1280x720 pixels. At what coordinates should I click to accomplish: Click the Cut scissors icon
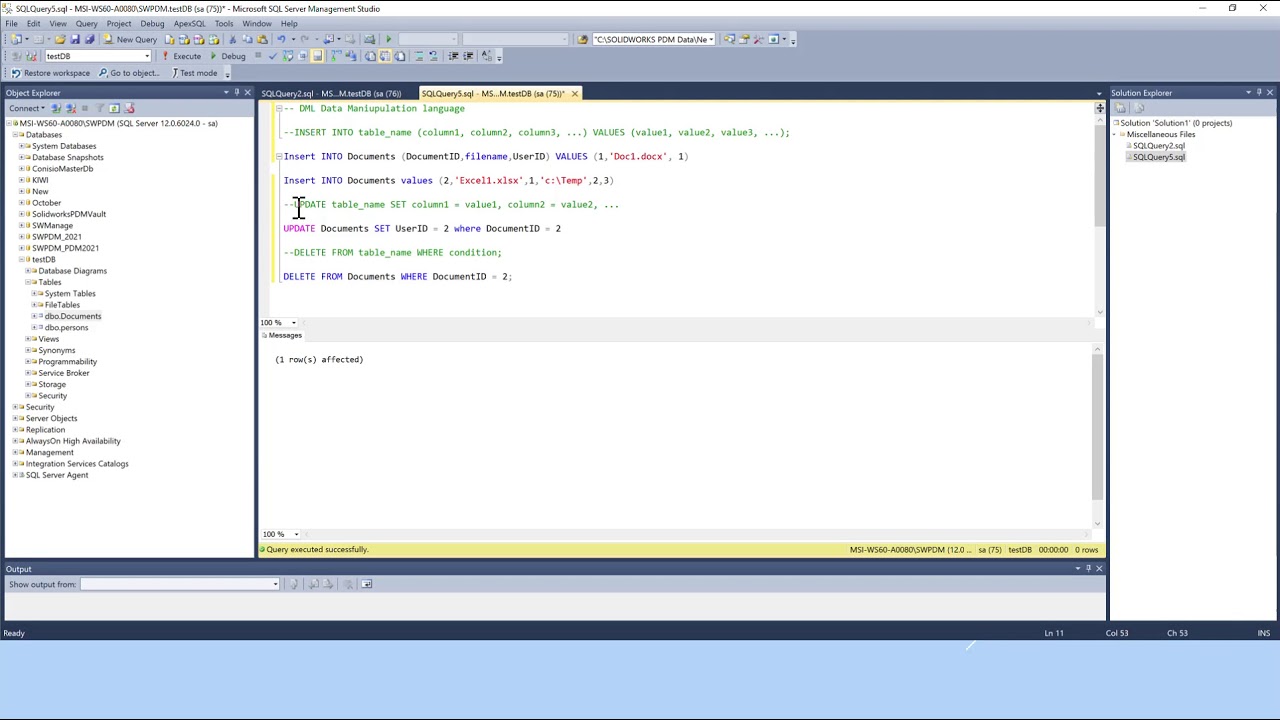(x=232, y=39)
